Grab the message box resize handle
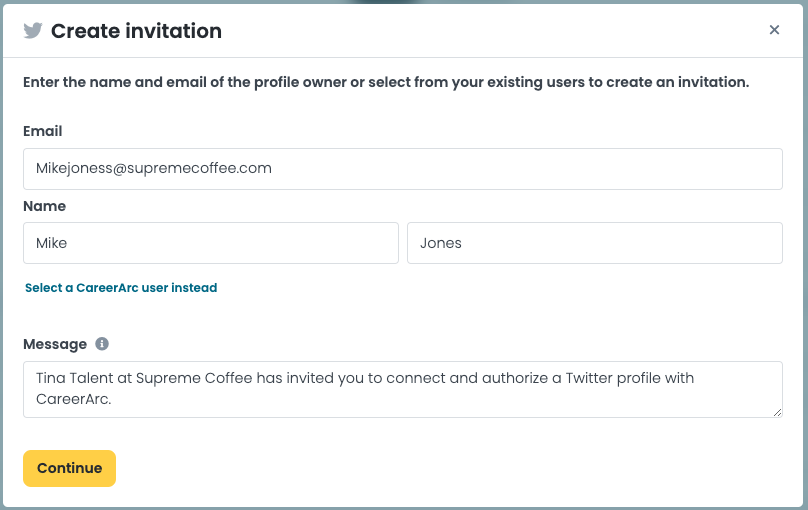 point(777,412)
